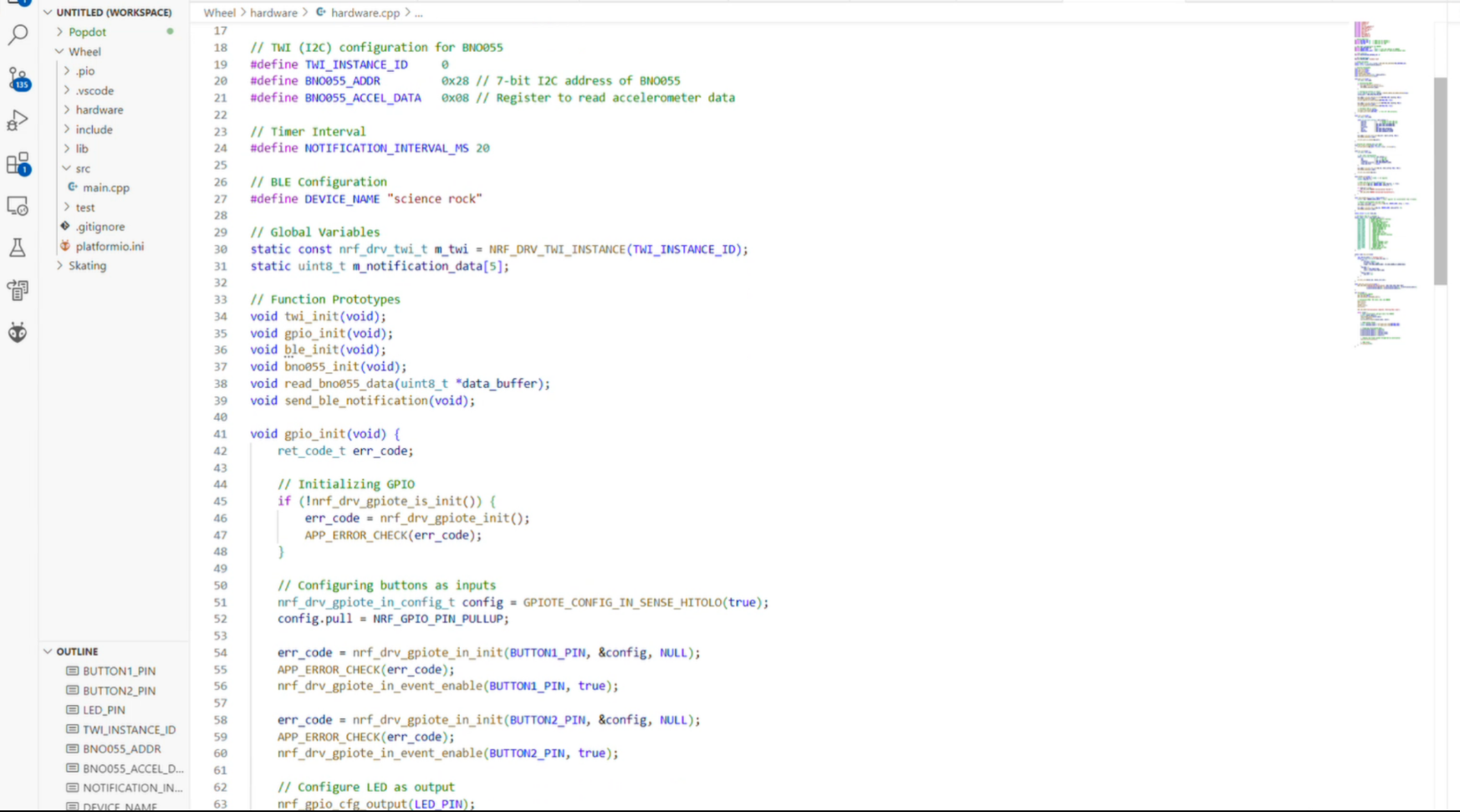Select DEVICE_NAME in Outline

(x=120, y=806)
